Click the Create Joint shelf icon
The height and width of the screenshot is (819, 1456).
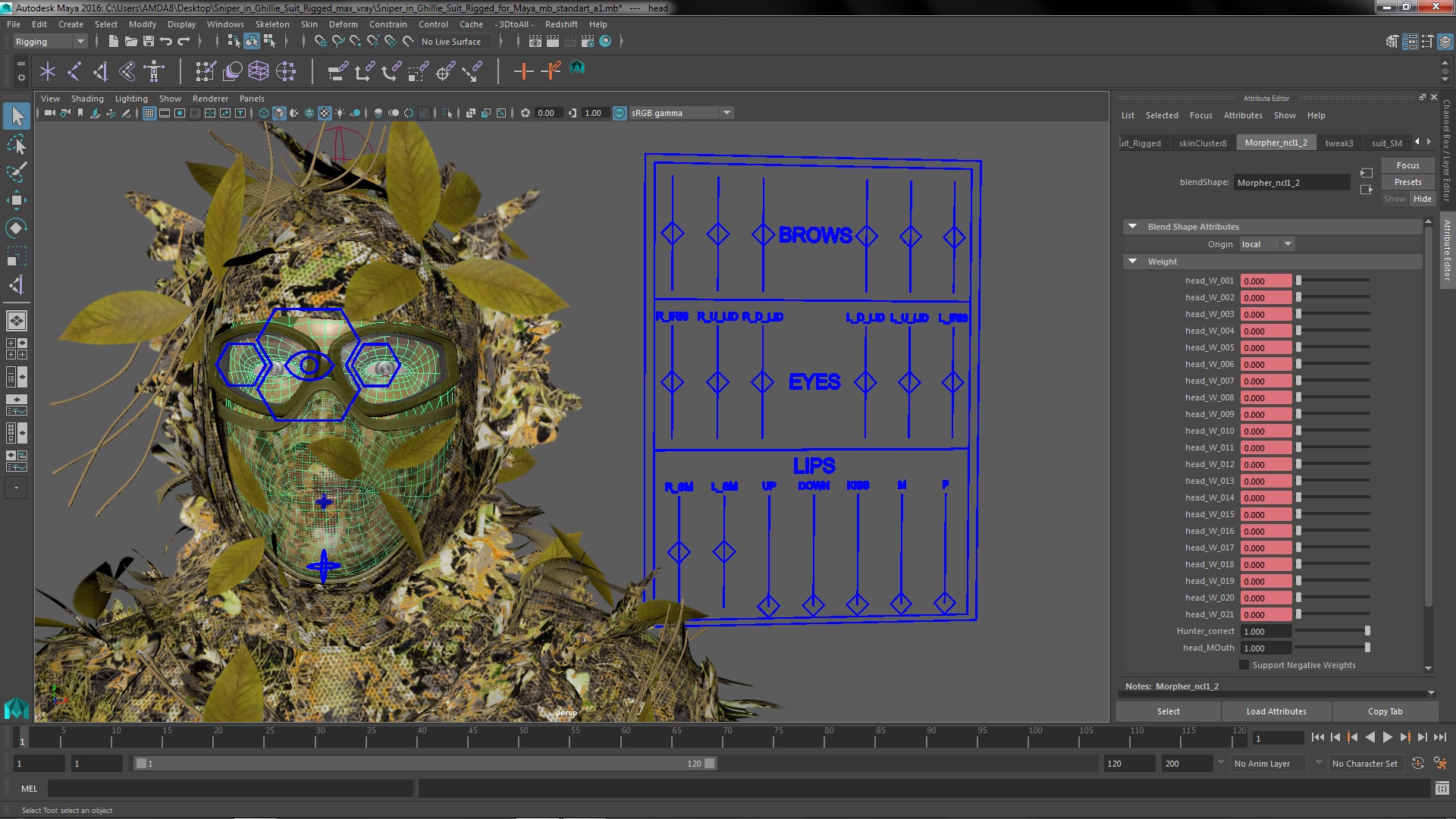(x=74, y=71)
